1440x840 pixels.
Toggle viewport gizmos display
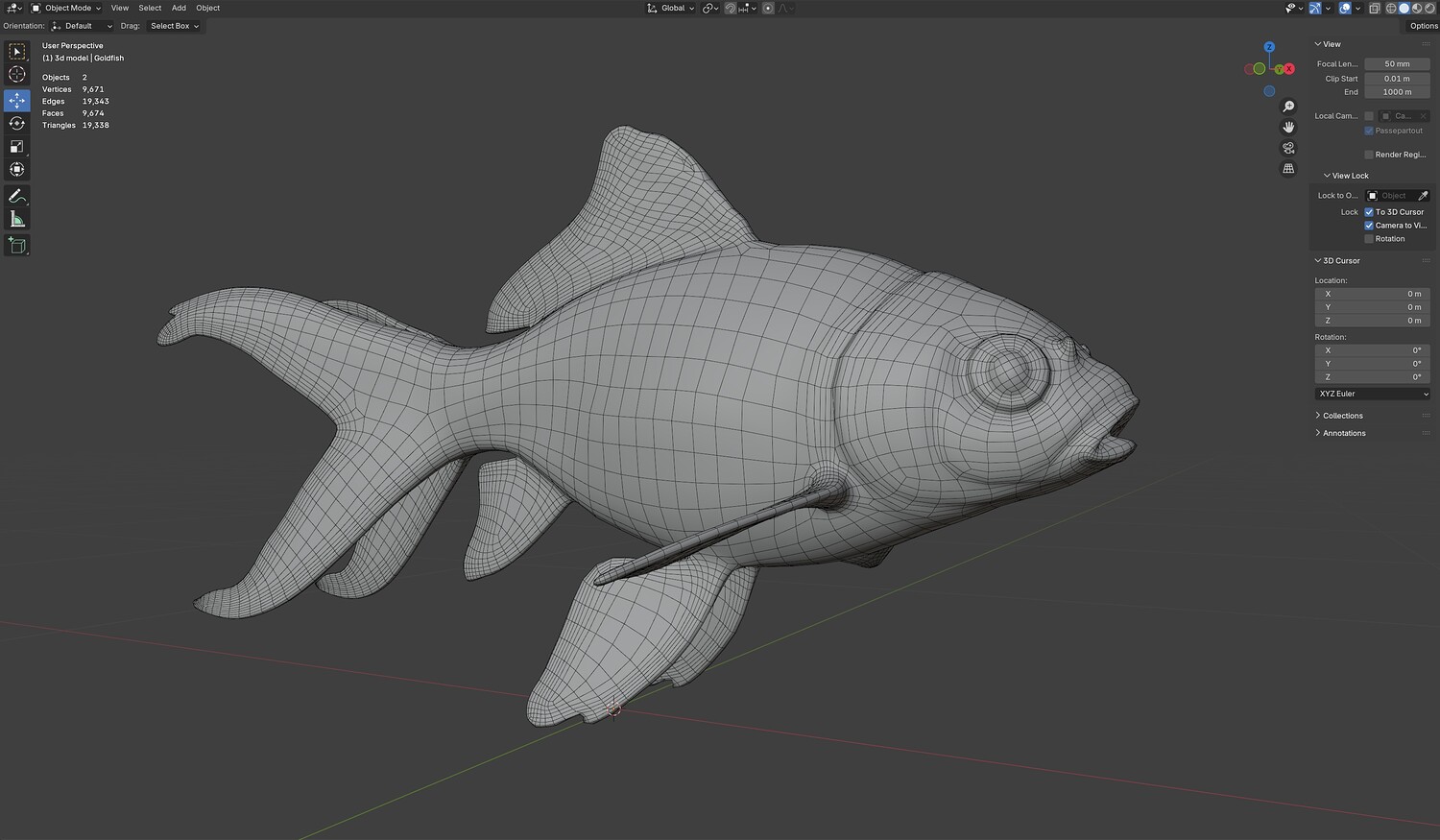pos(1316,8)
